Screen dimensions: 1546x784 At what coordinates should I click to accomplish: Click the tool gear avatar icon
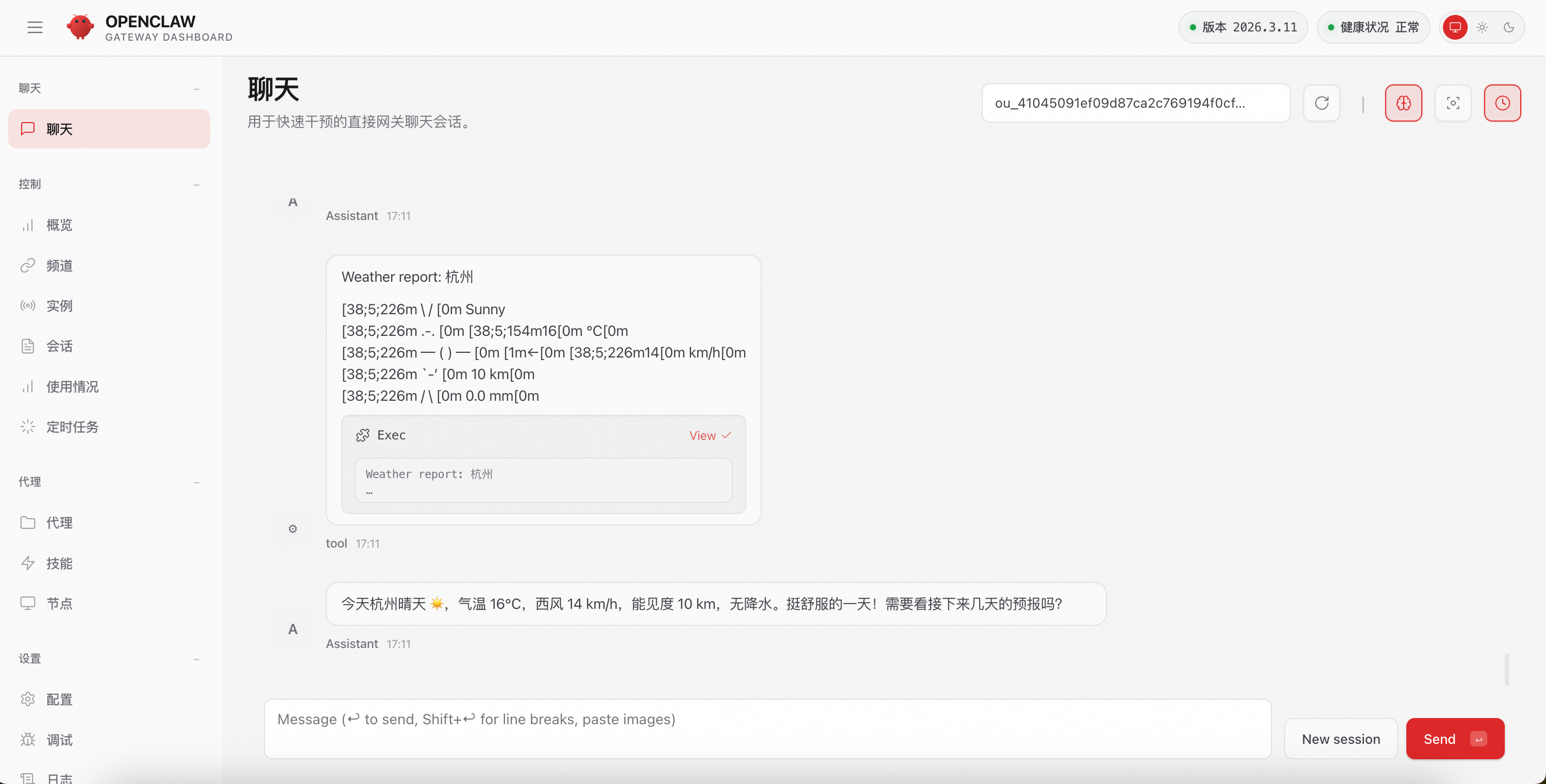(292, 529)
